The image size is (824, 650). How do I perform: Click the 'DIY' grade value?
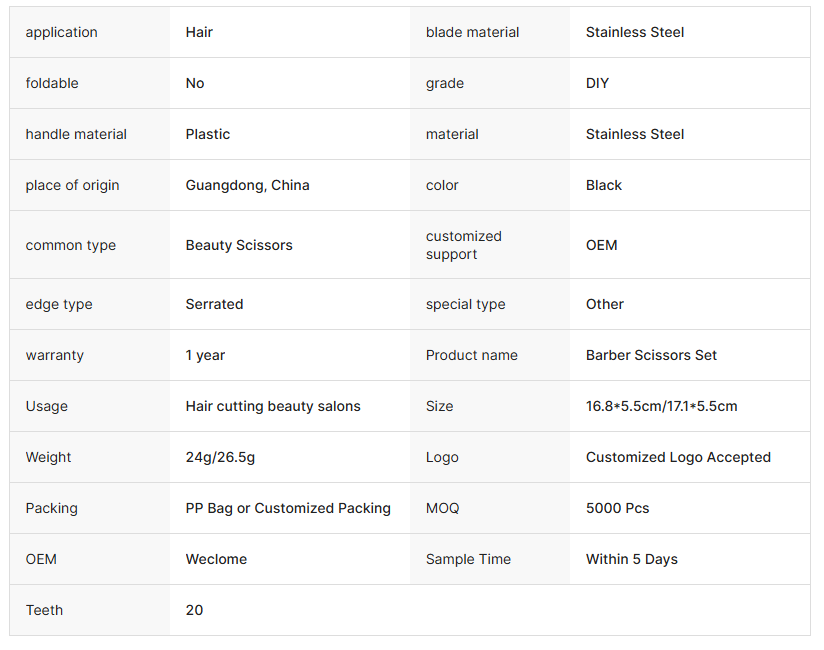[x=597, y=83]
